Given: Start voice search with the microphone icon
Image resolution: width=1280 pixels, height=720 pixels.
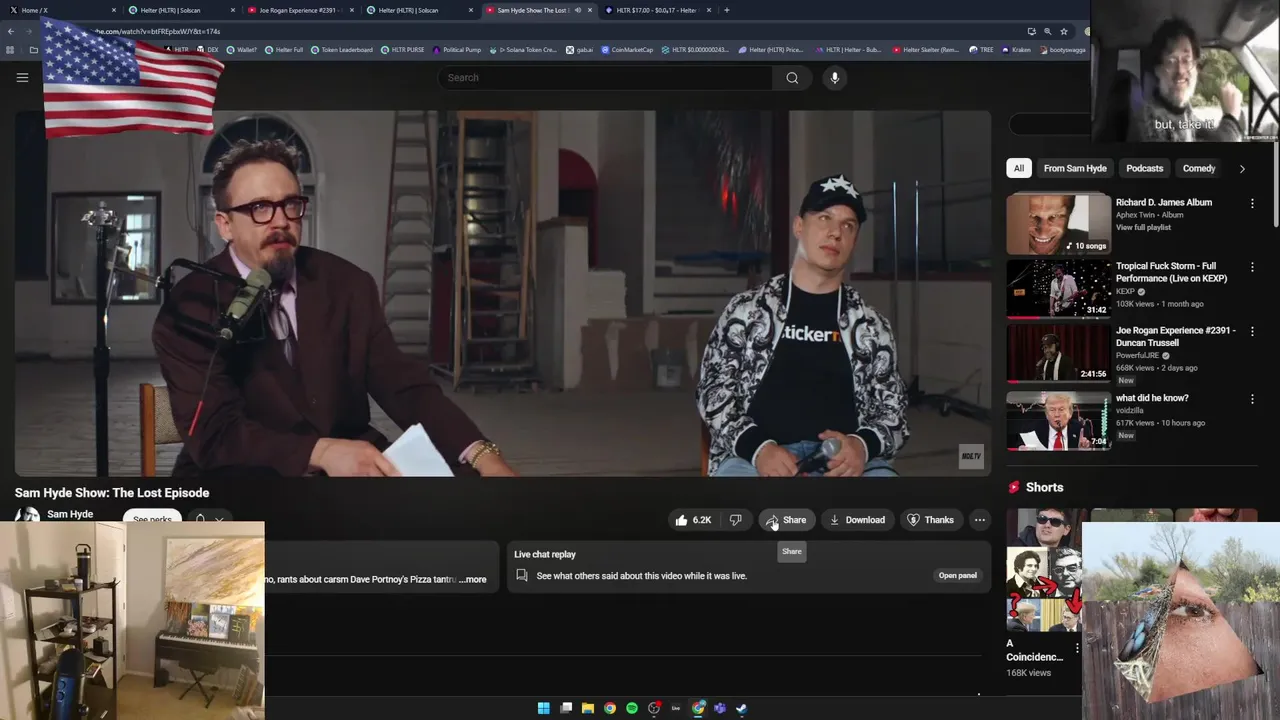Looking at the screenshot, I should click(834, 78).
